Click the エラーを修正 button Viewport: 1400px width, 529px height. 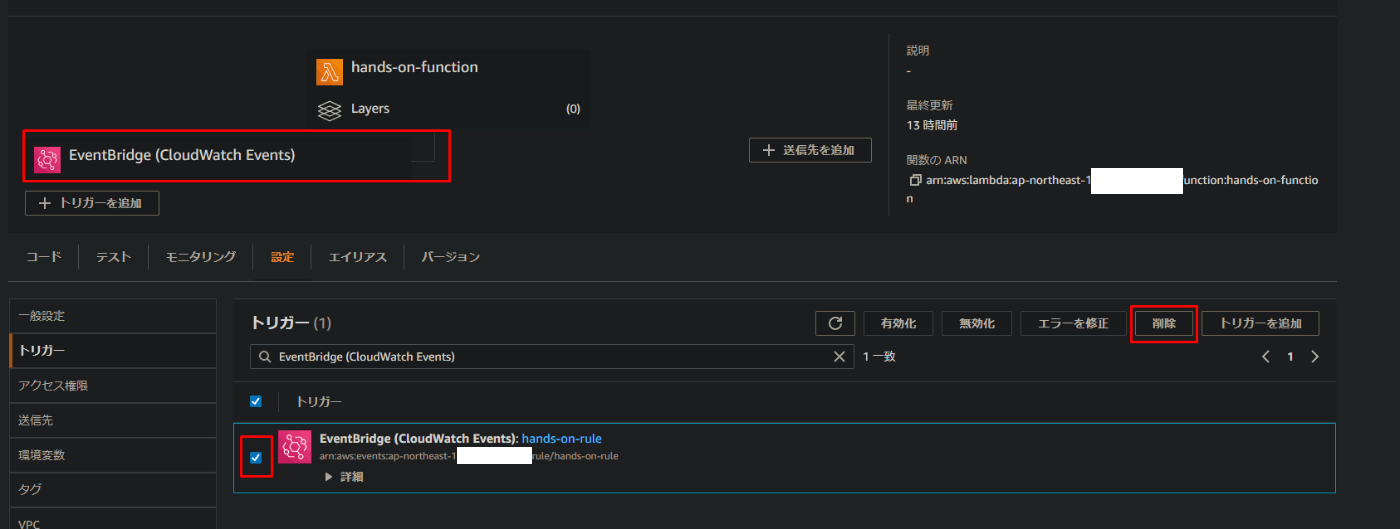click(1073, 323)
